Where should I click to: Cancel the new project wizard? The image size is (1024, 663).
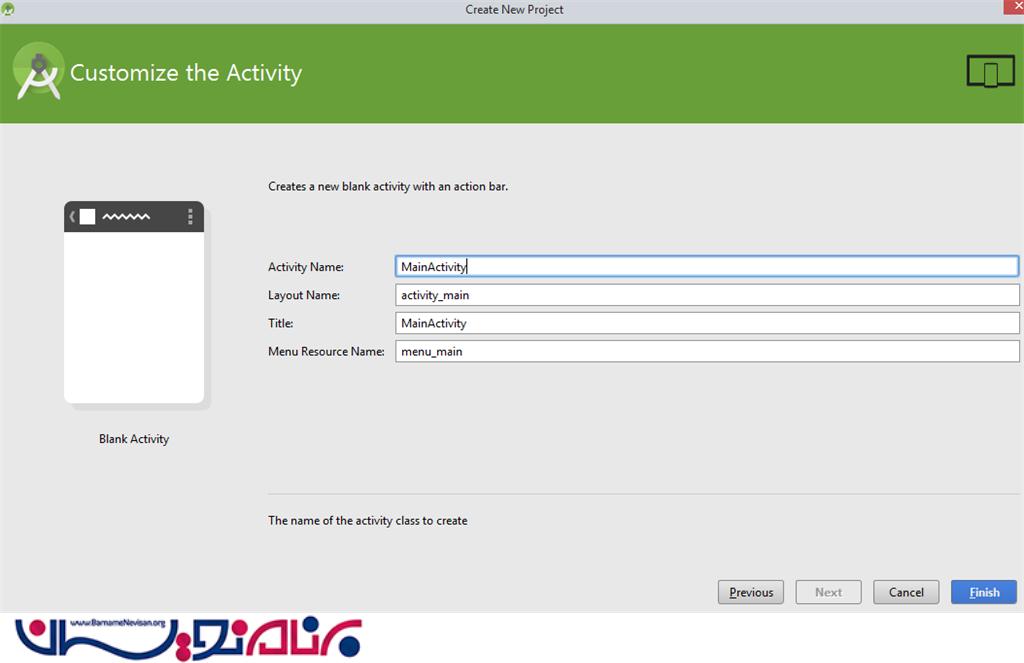[x=906, y=592]
